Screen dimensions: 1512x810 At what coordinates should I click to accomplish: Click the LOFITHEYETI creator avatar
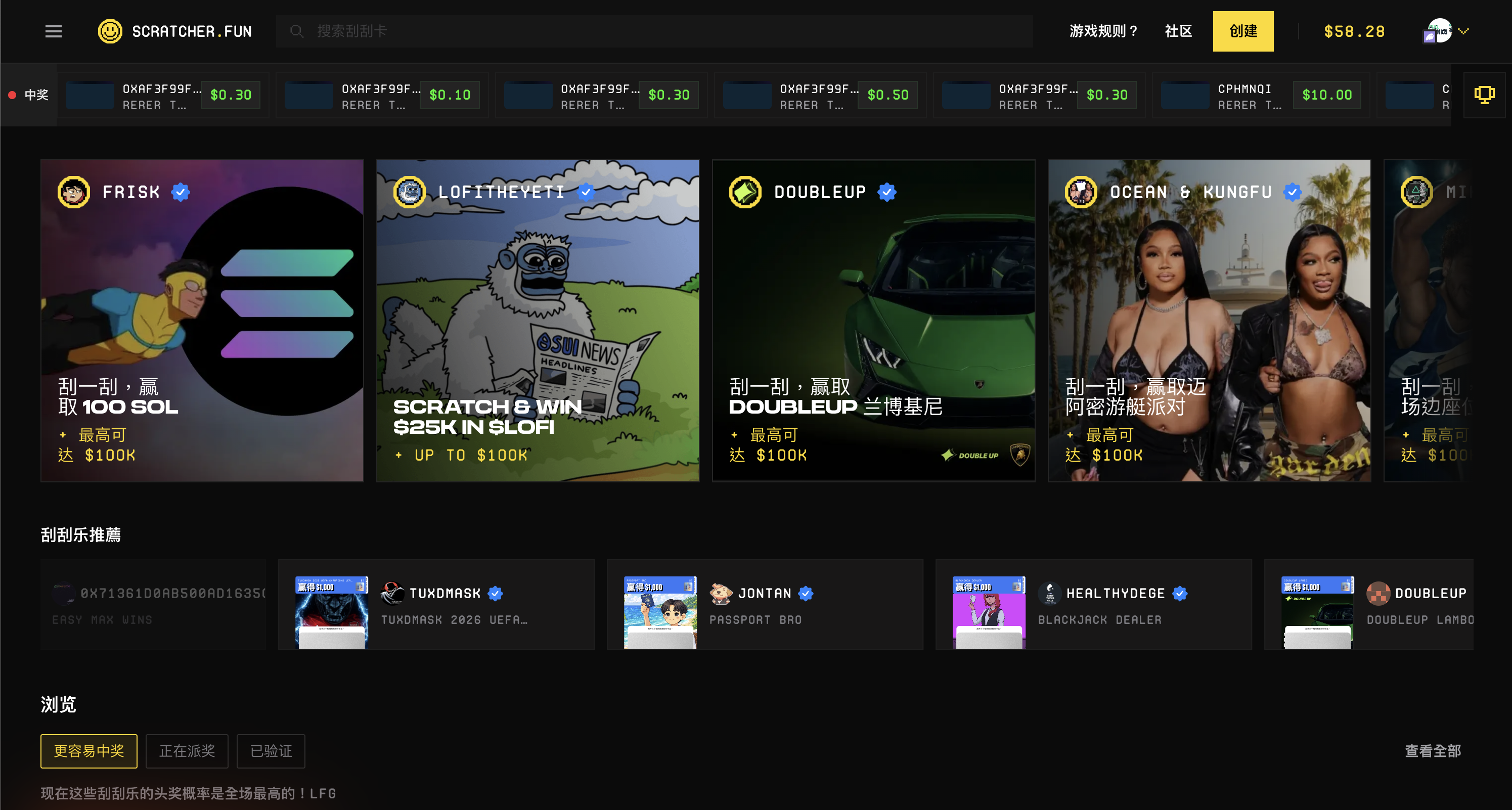pos(409,192)
